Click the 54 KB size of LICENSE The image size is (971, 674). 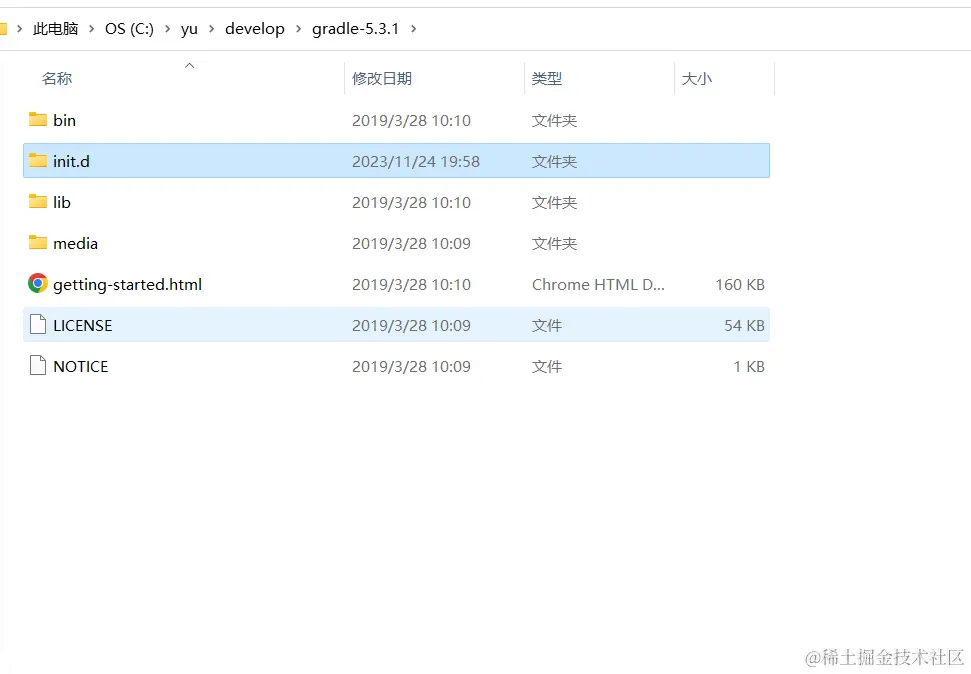(744, 325)
